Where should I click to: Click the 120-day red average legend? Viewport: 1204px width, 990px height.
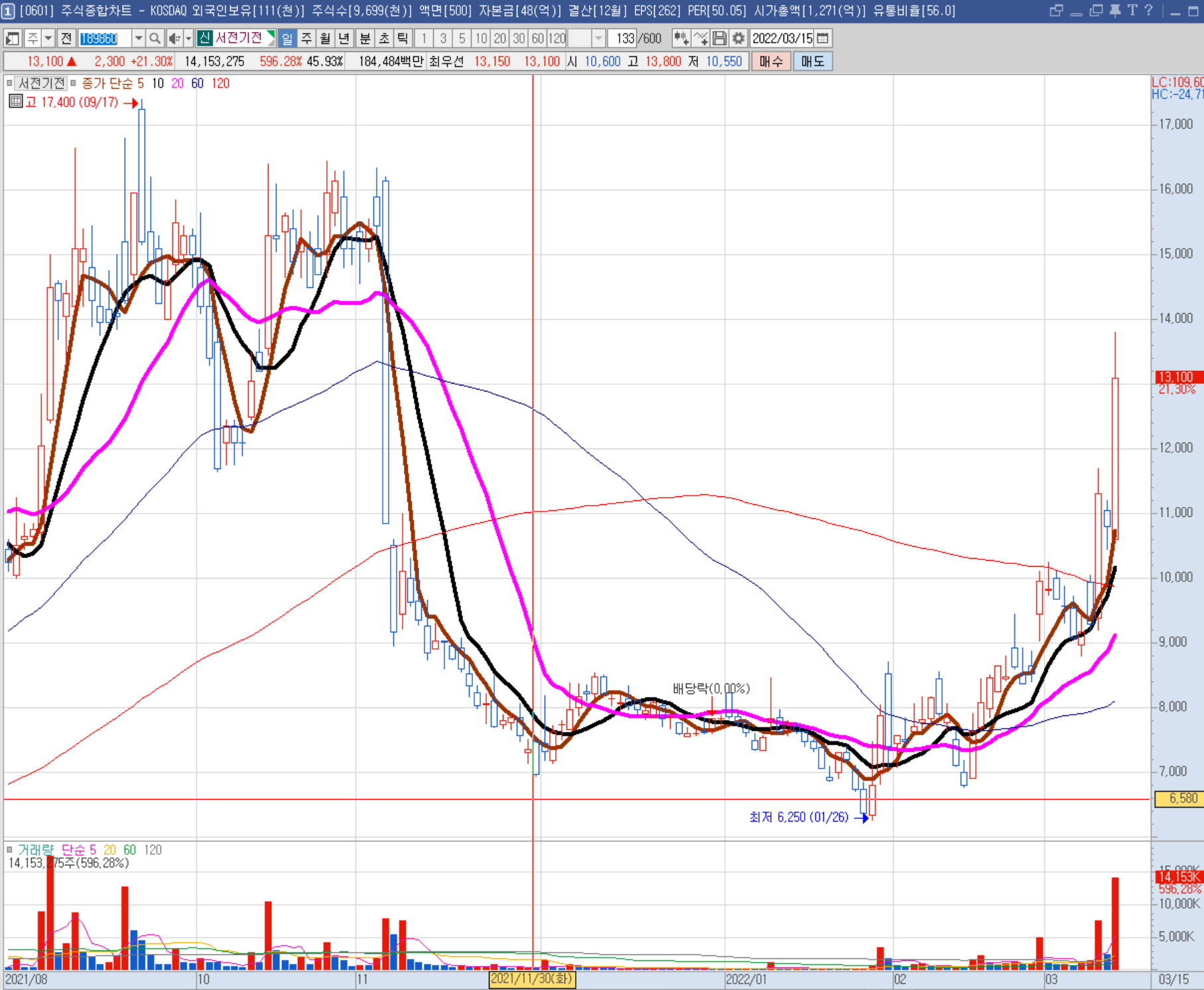220,84
